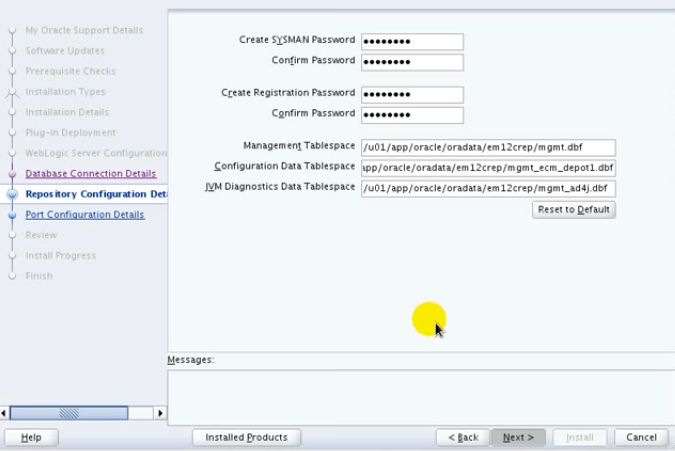Open the Help button
This screenshot has width=675, height=451.
point(31,437)
